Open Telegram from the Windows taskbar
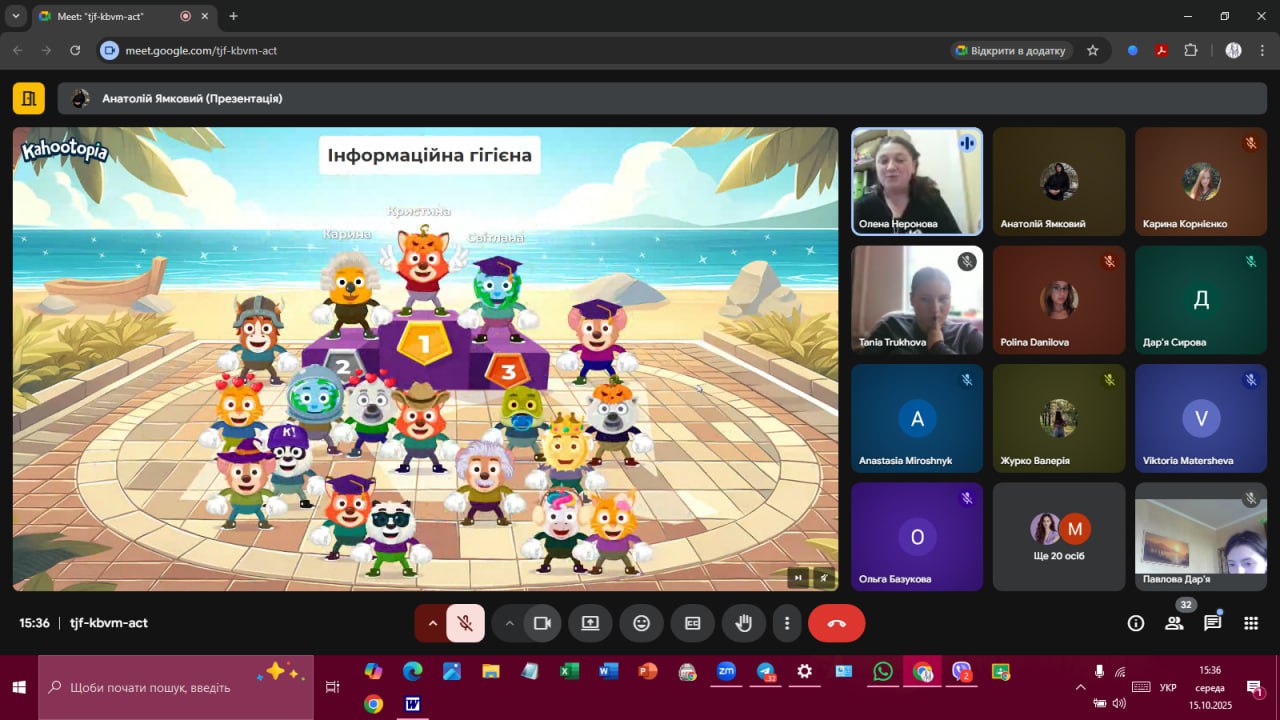Viewport: 1280px width, 720px height. point(766,671)
